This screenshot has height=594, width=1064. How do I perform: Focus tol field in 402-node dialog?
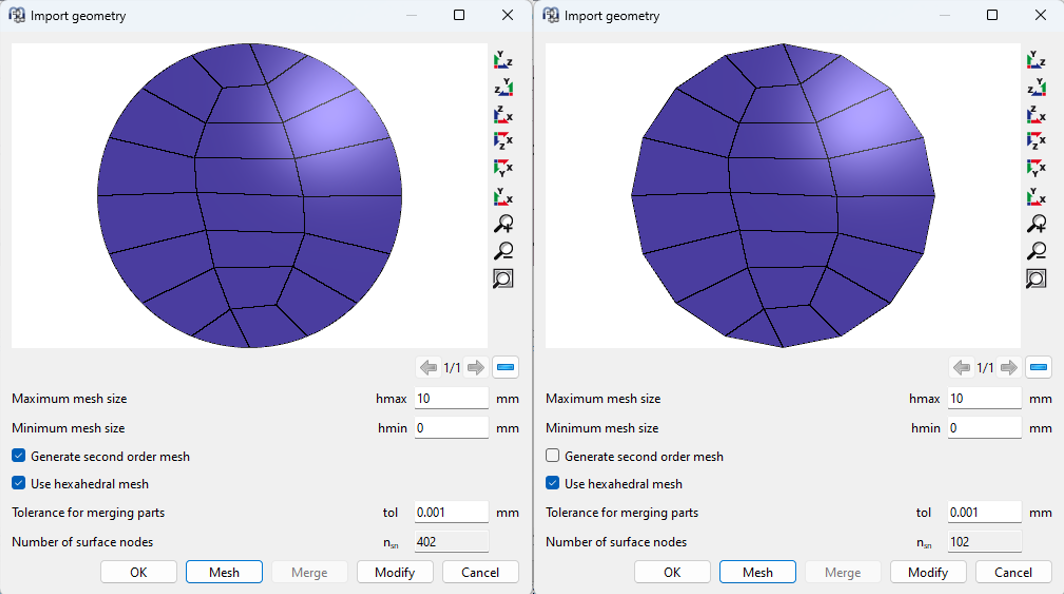pyautogui.click(x=451, y=512)
